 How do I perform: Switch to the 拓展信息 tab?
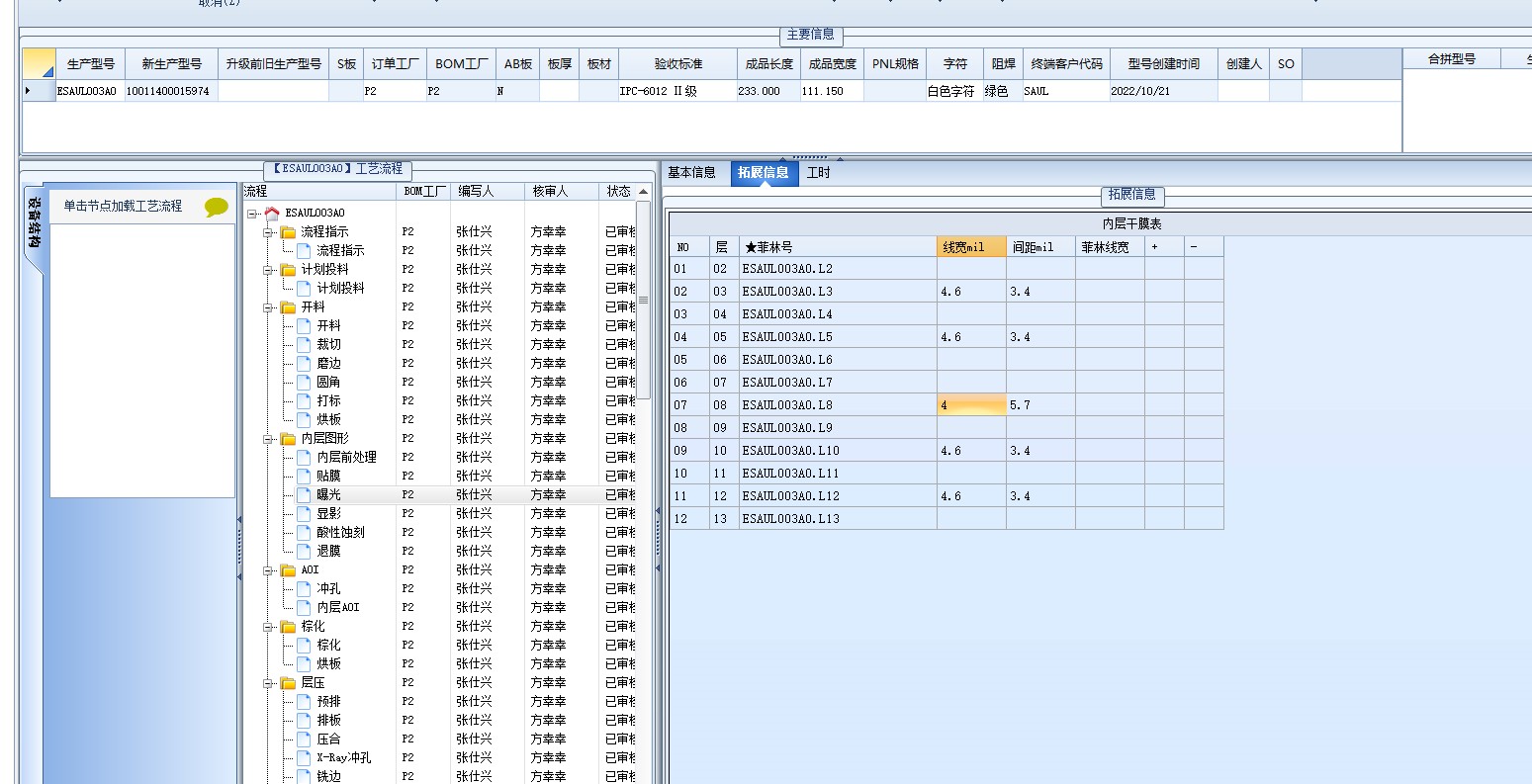pyautogui.click(x=763, y=172)
